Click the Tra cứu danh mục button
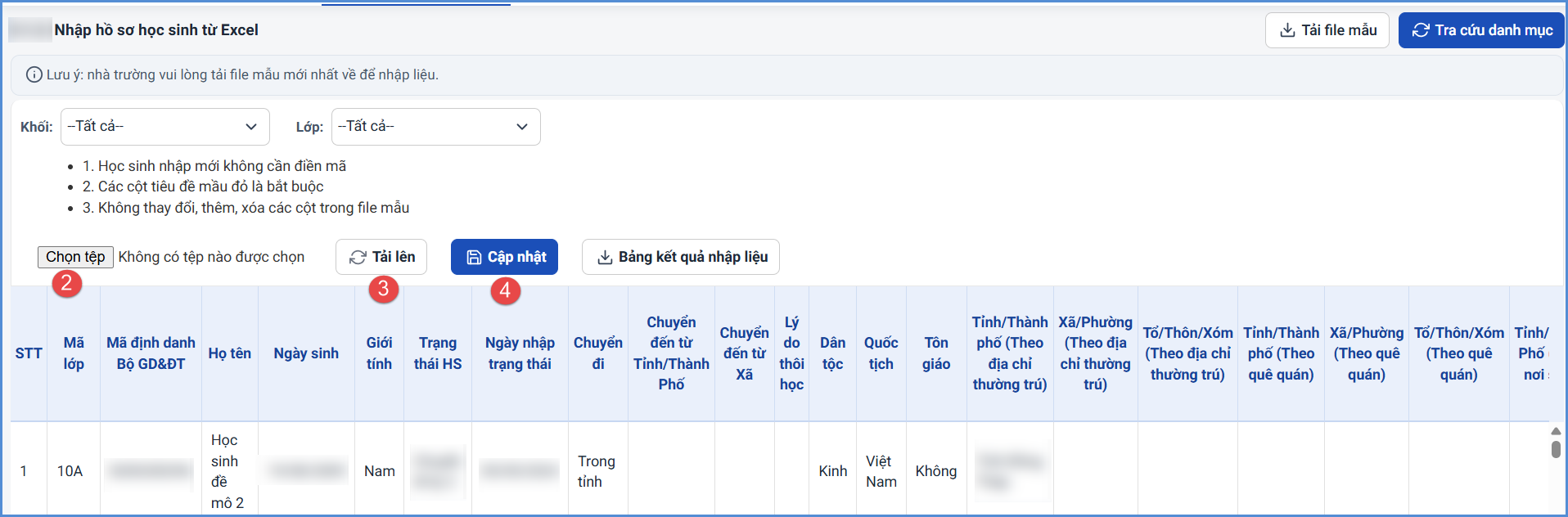The width and height of the screenshot is (1568, 517). [1481, 30]
